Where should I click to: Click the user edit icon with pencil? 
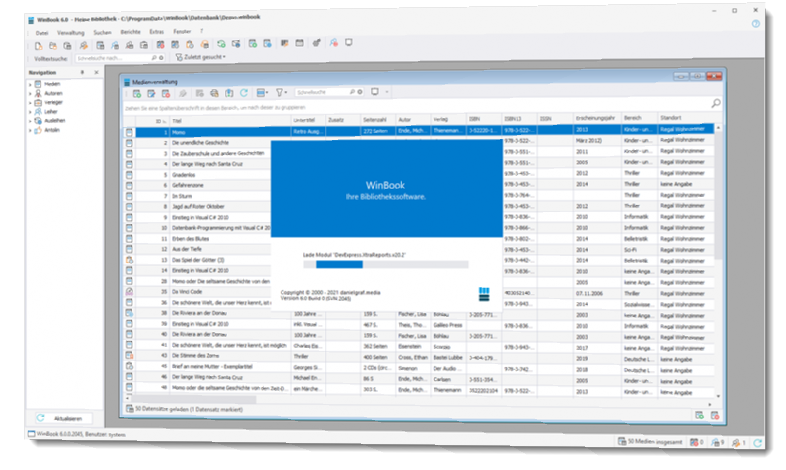(x=83, y=46)
